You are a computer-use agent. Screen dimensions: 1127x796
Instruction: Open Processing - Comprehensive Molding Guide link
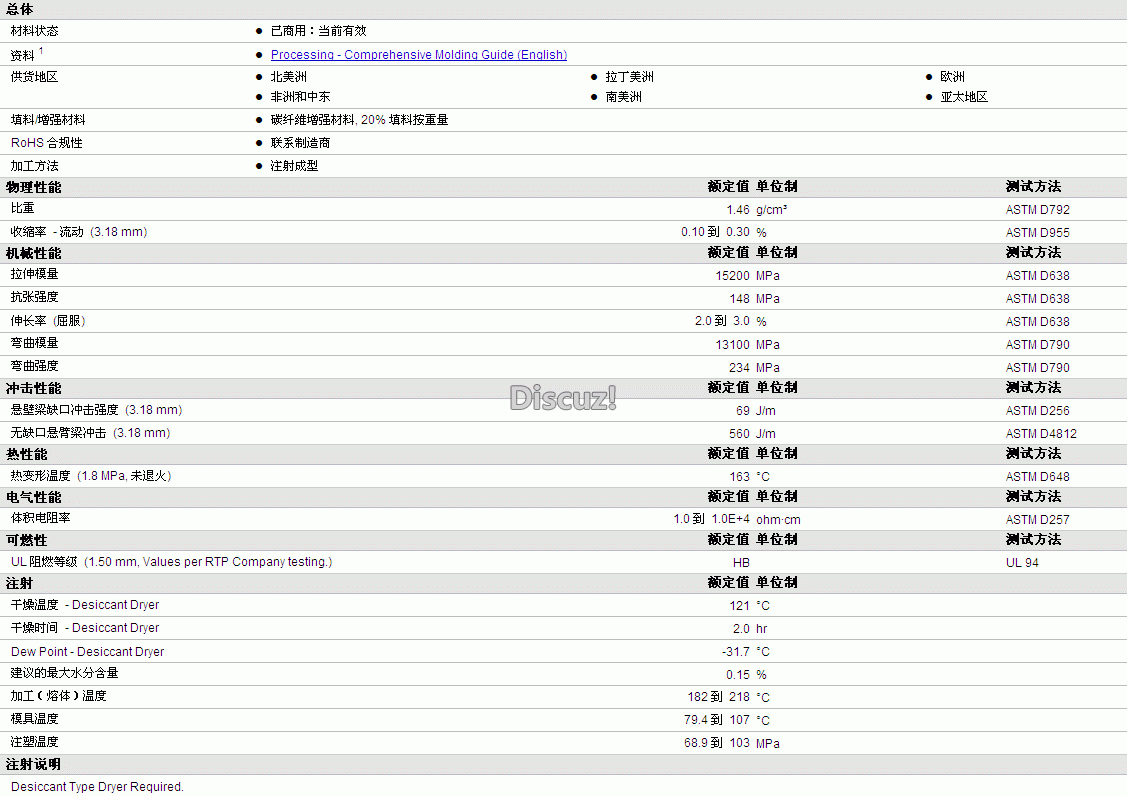418,55
